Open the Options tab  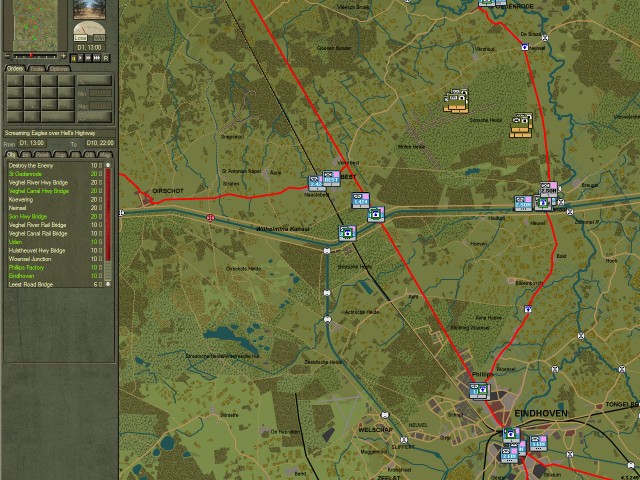(59, 69)
